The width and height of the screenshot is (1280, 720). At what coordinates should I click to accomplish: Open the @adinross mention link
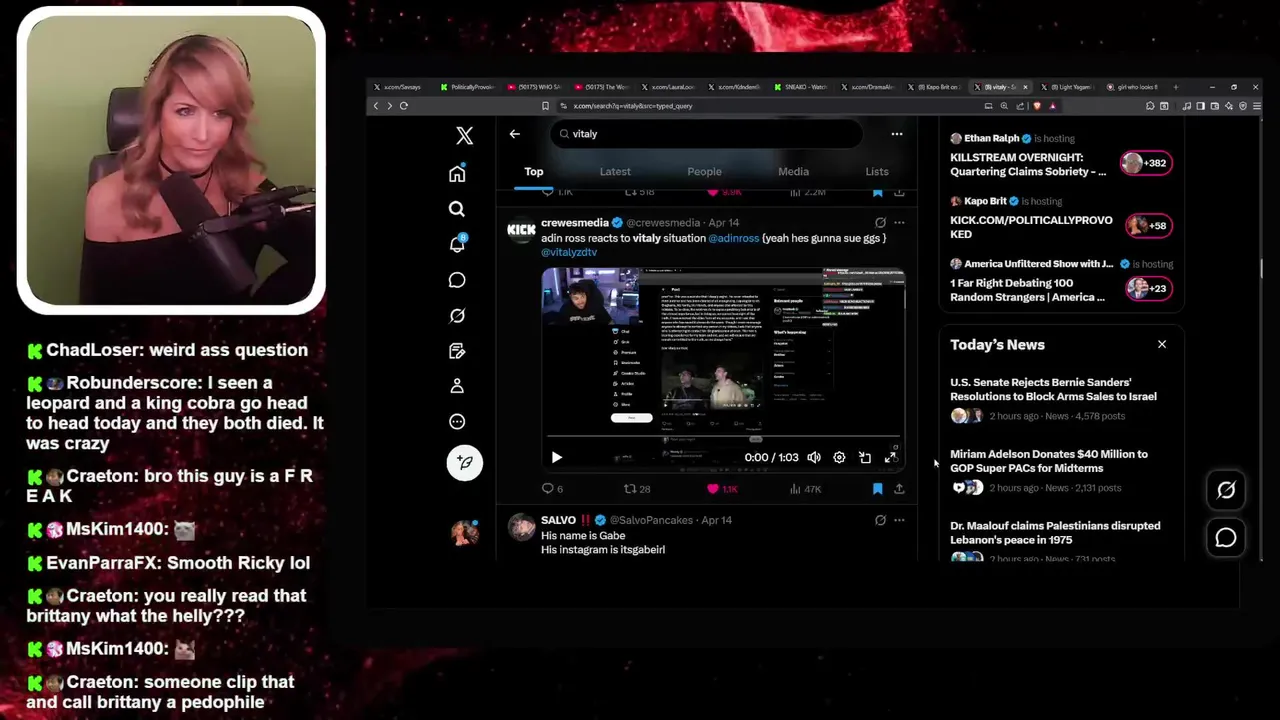(x=733, y=238)
